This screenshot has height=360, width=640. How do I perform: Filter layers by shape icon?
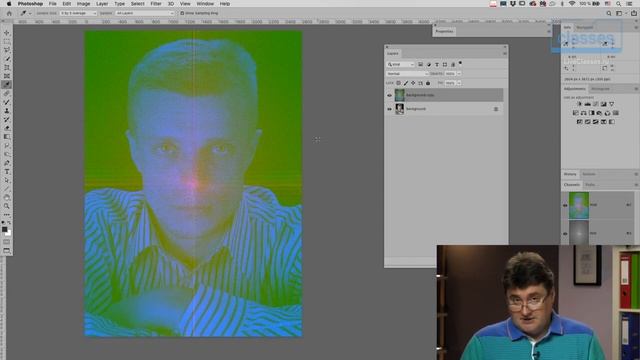pos(445,64)
